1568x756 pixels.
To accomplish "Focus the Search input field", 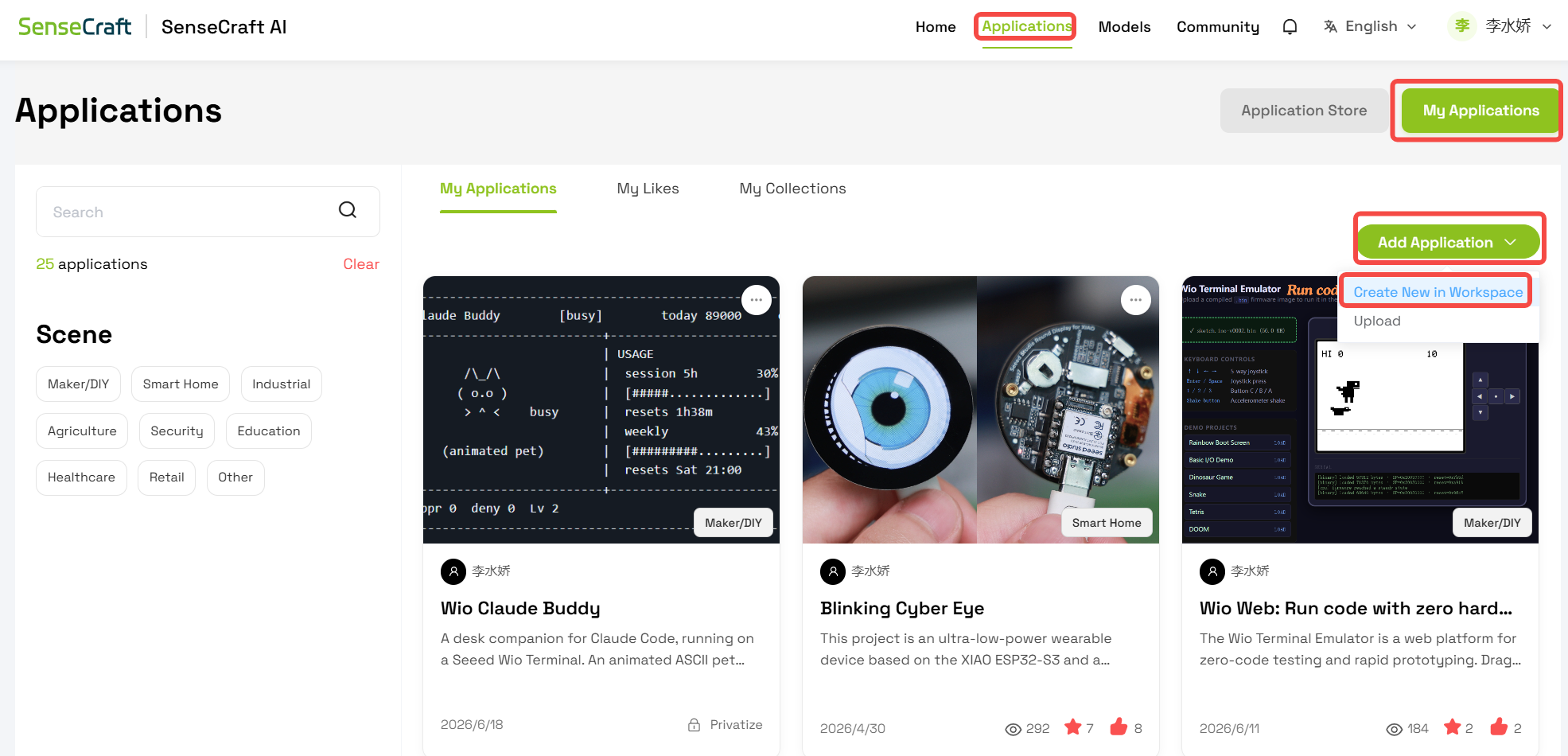I will pyautogui.click(x=208, y=212).
